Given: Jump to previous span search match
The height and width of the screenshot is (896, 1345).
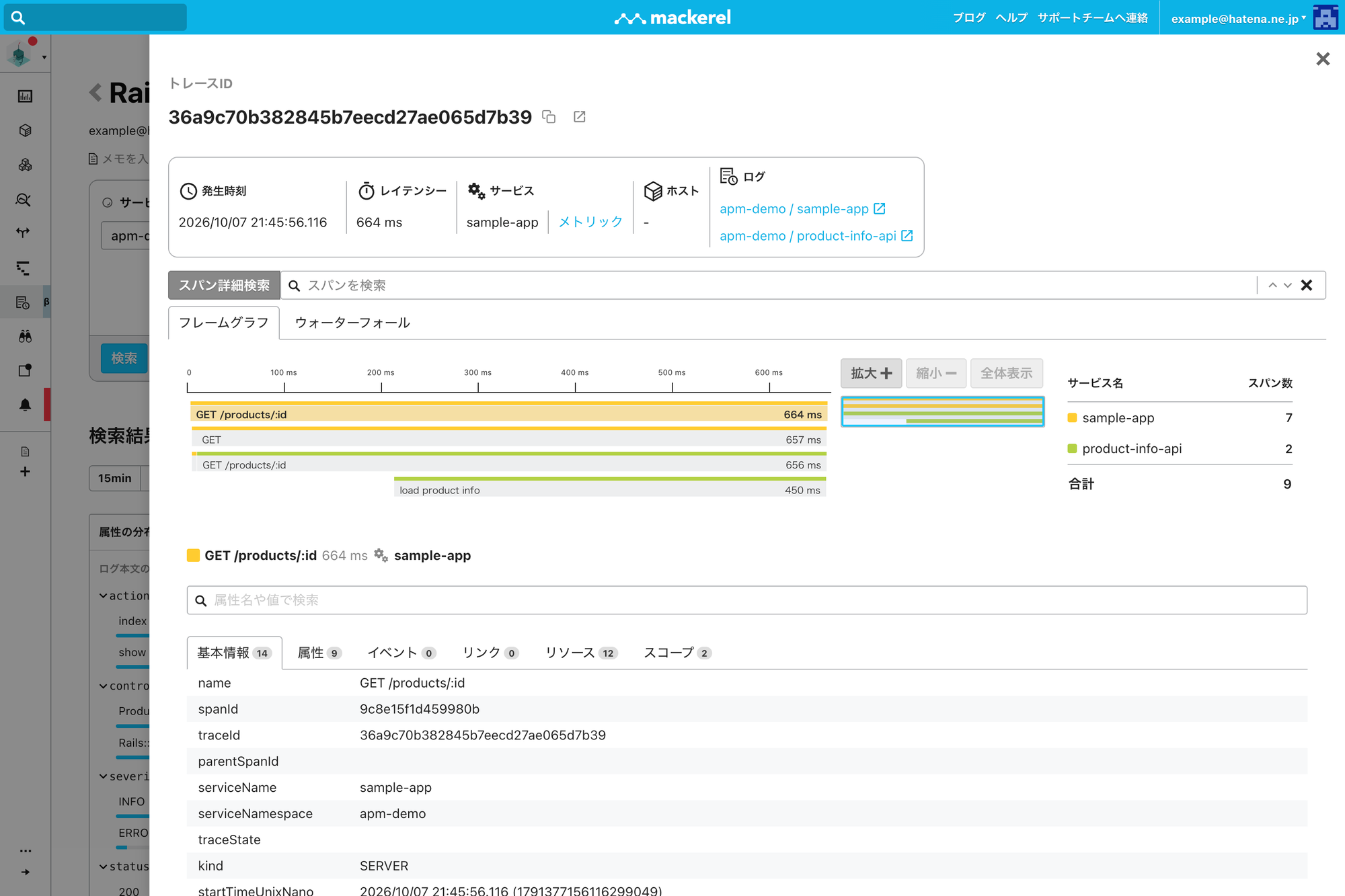Looking at the screenshot, I should click(x=1272, y=286).
